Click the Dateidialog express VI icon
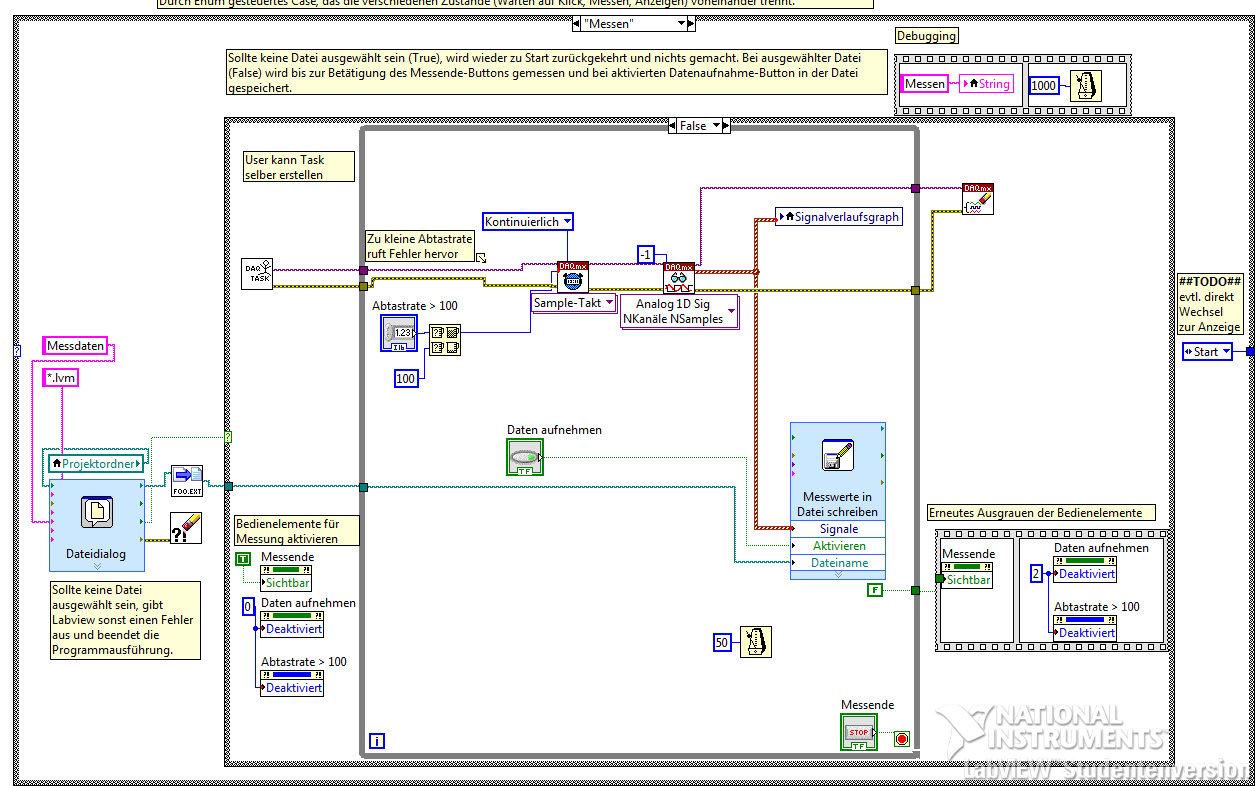Image resolution: width=1255 pixels, height=786 pixels. point(97,511)
